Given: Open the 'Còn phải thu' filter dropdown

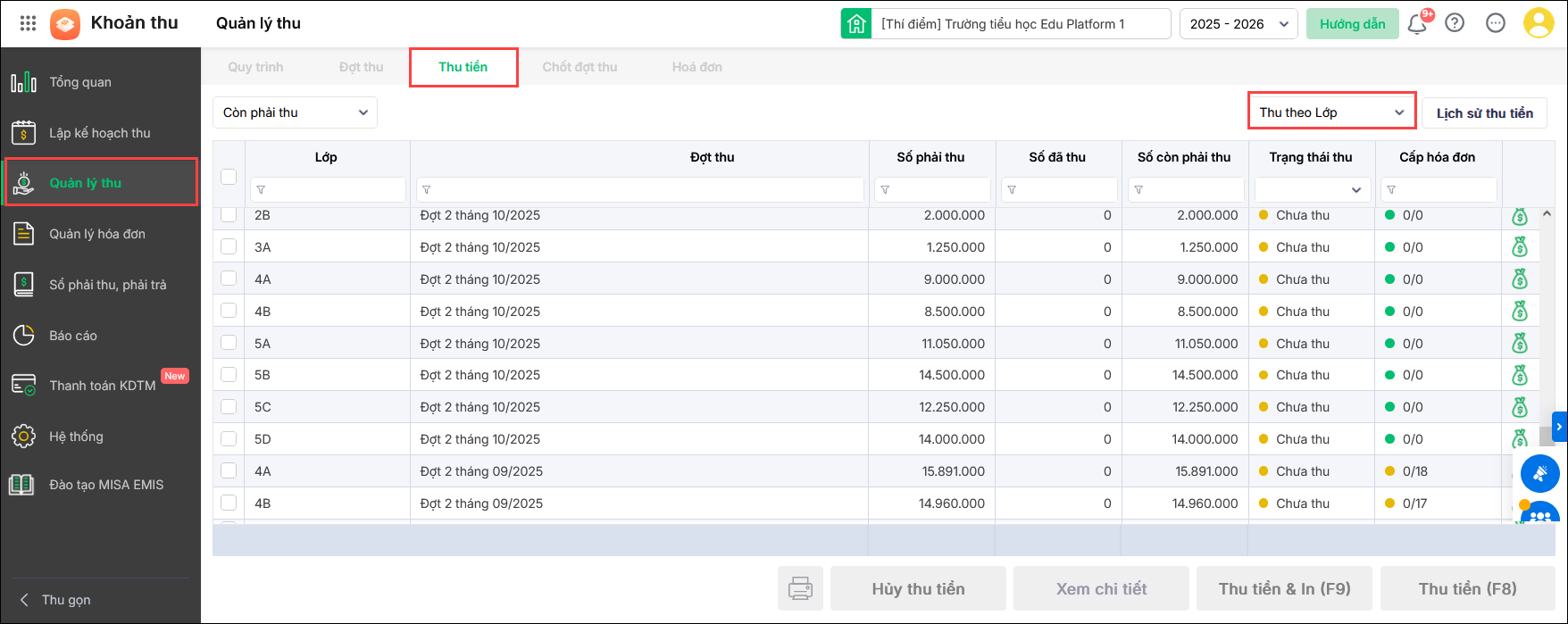Looking at the screenshot, I should pyautogui.click(x=295, y=112).
